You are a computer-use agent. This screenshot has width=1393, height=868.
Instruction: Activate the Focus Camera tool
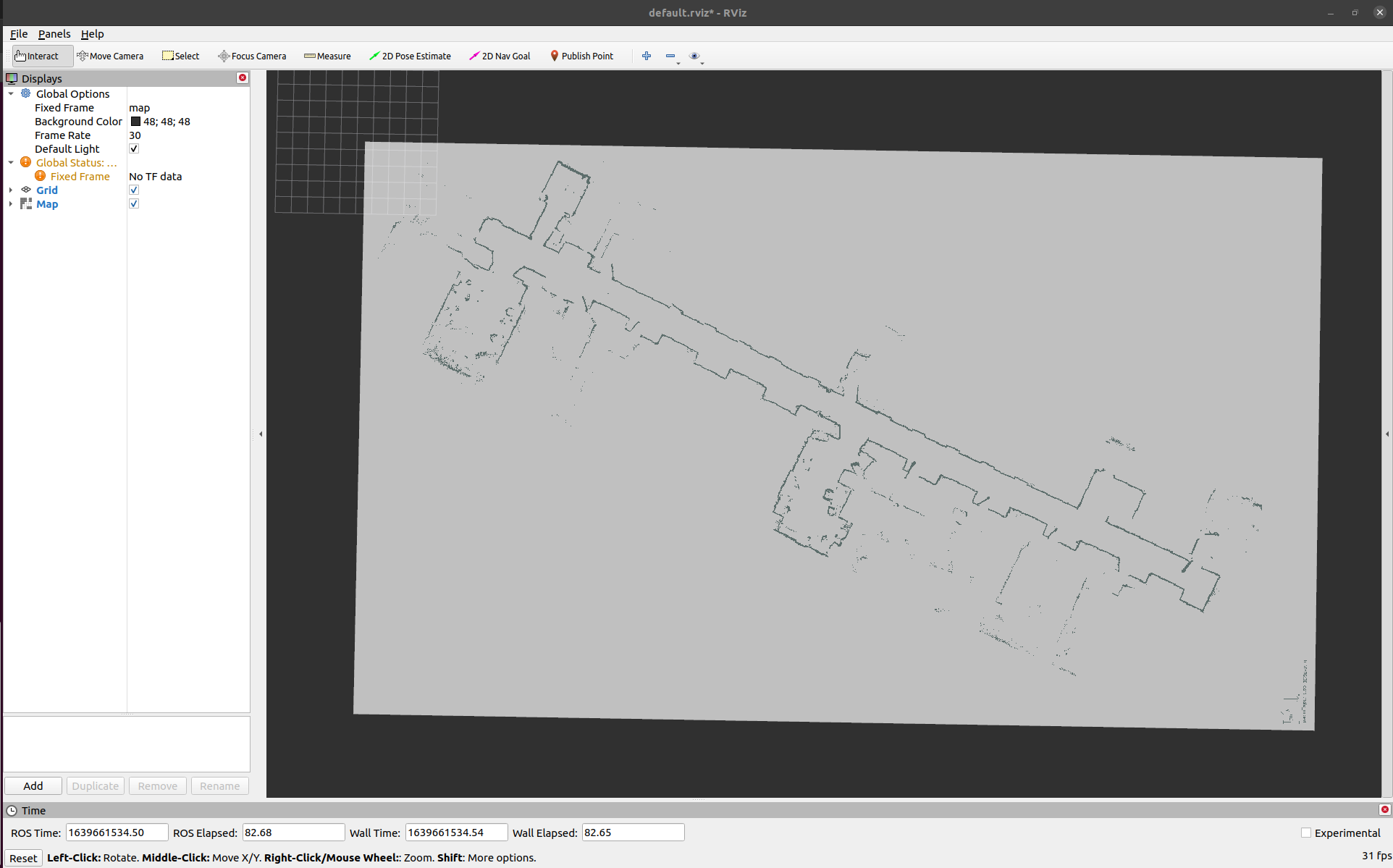click(252, 56)
